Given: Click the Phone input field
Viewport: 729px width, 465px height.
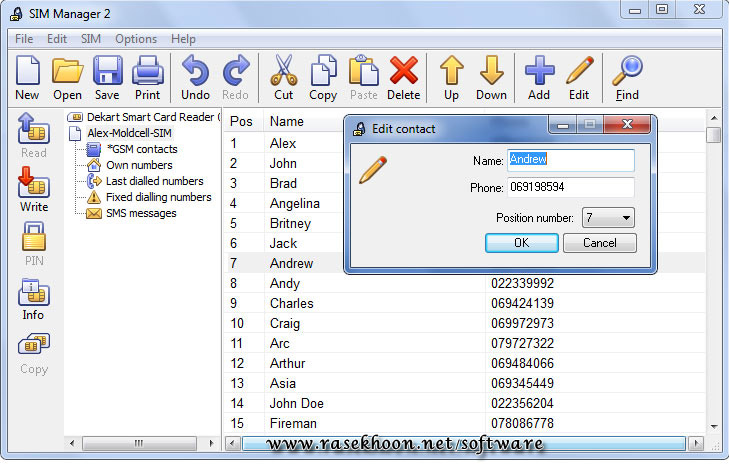Looking at the screenshot, I should click(570, 187).
